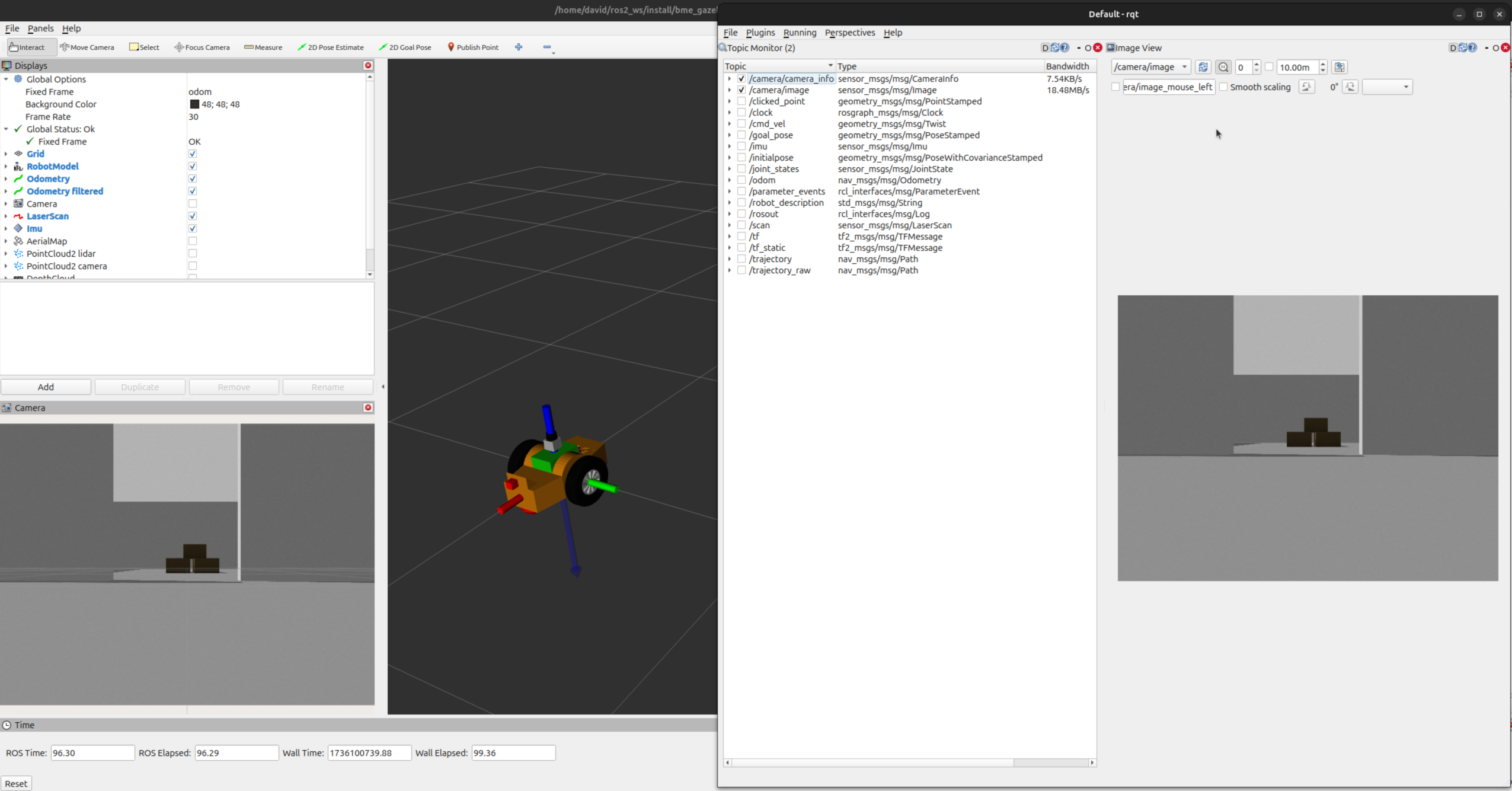Toggle the Grid display checkbox
Image resolution: width=1512 pixels, height=791 pixels.
click(x=193, y=154)
